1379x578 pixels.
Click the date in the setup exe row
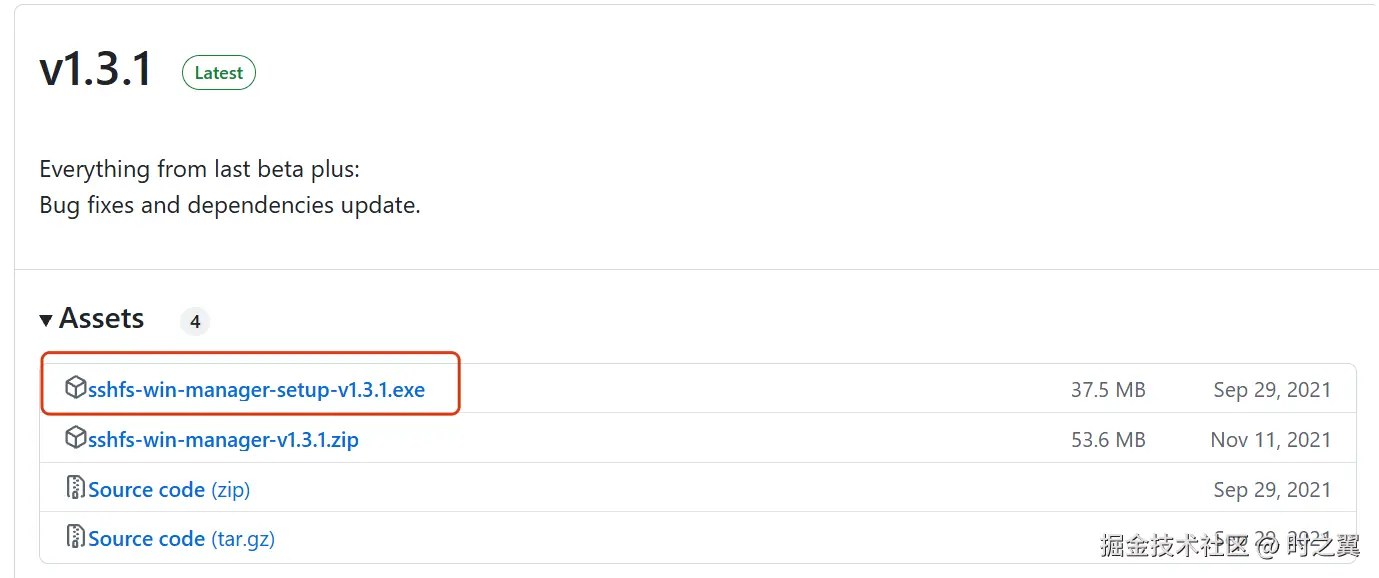[x=1272, y=390]
